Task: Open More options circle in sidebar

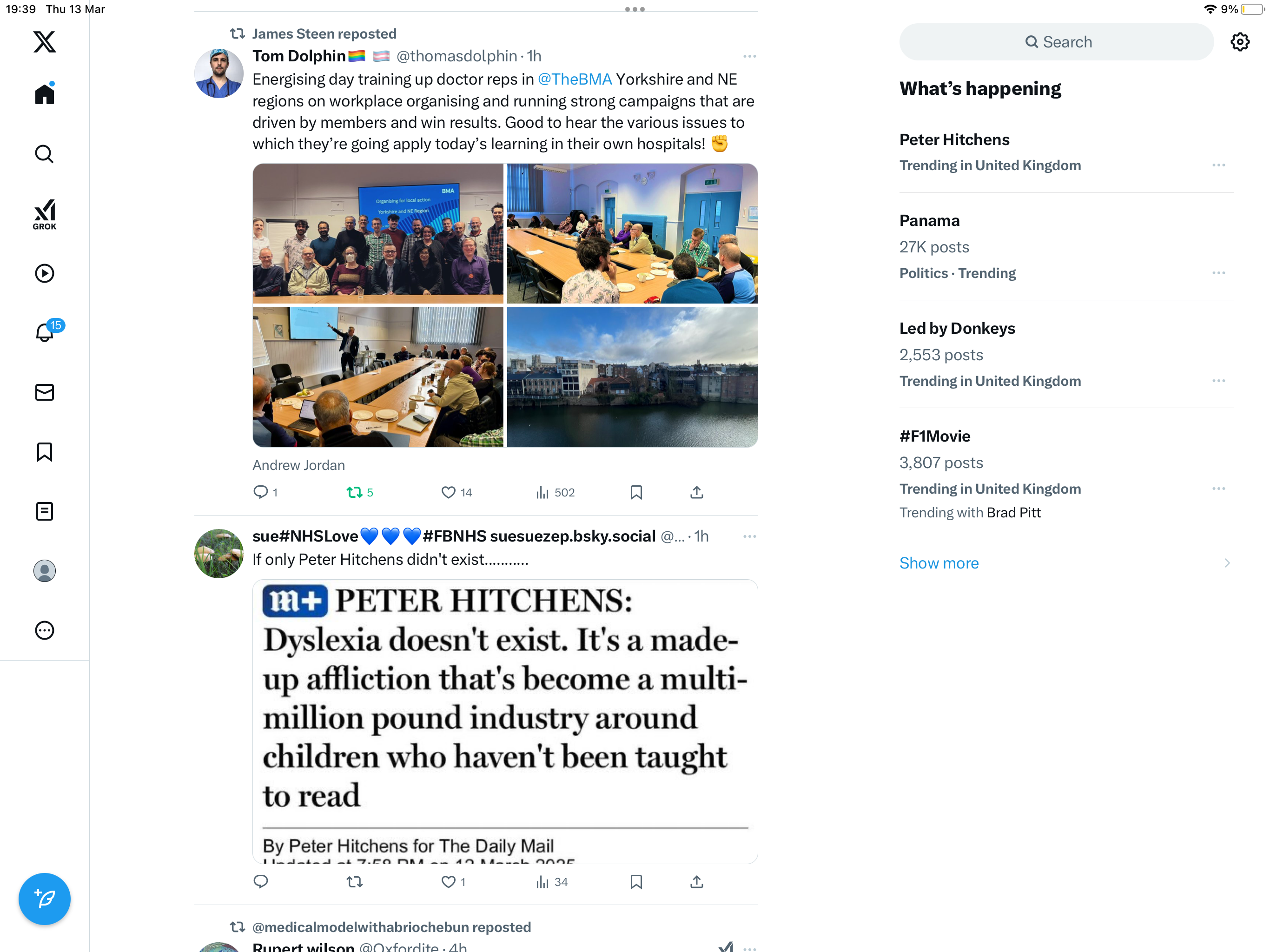Action: pyautogui.click(x=44, y=630)
